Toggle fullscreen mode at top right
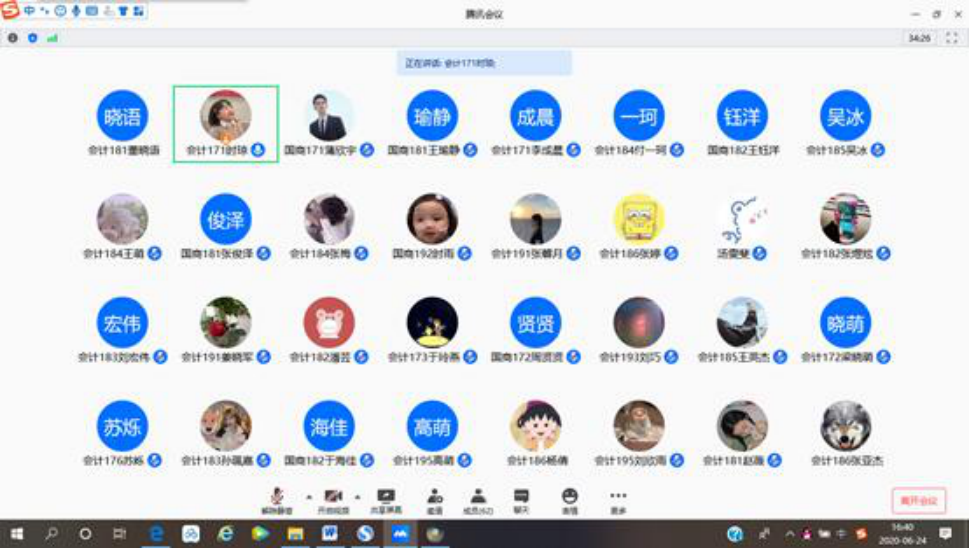 coord(950,38)
